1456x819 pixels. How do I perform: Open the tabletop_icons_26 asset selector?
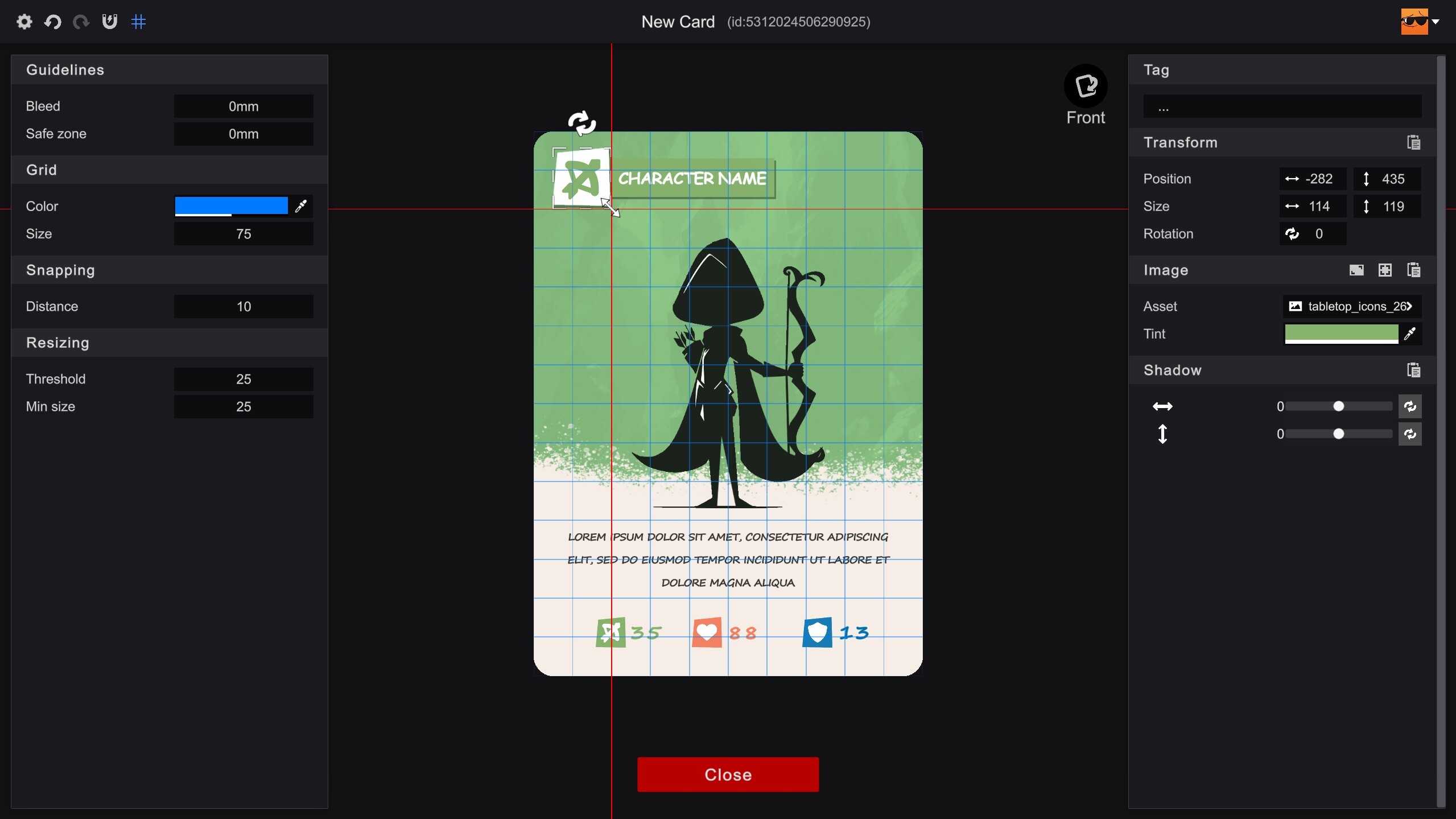1351,306
